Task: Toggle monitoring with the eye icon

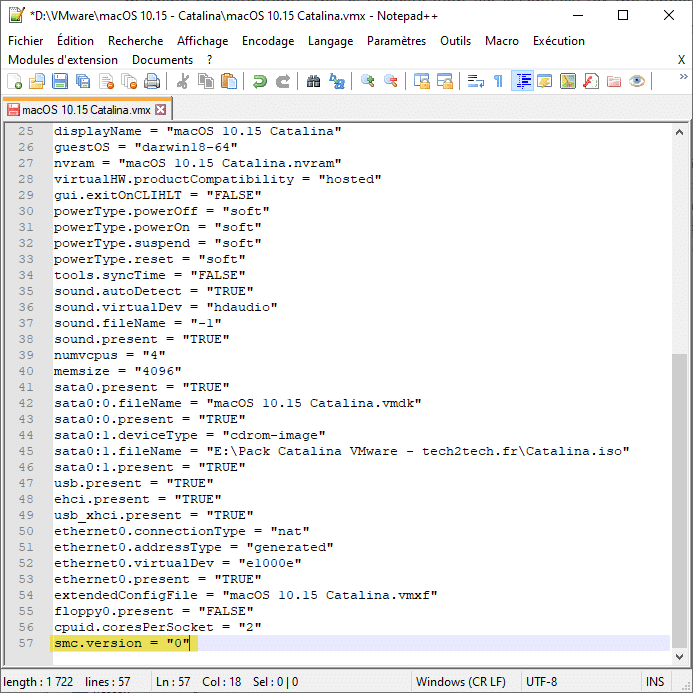Action: coord(637,82)
